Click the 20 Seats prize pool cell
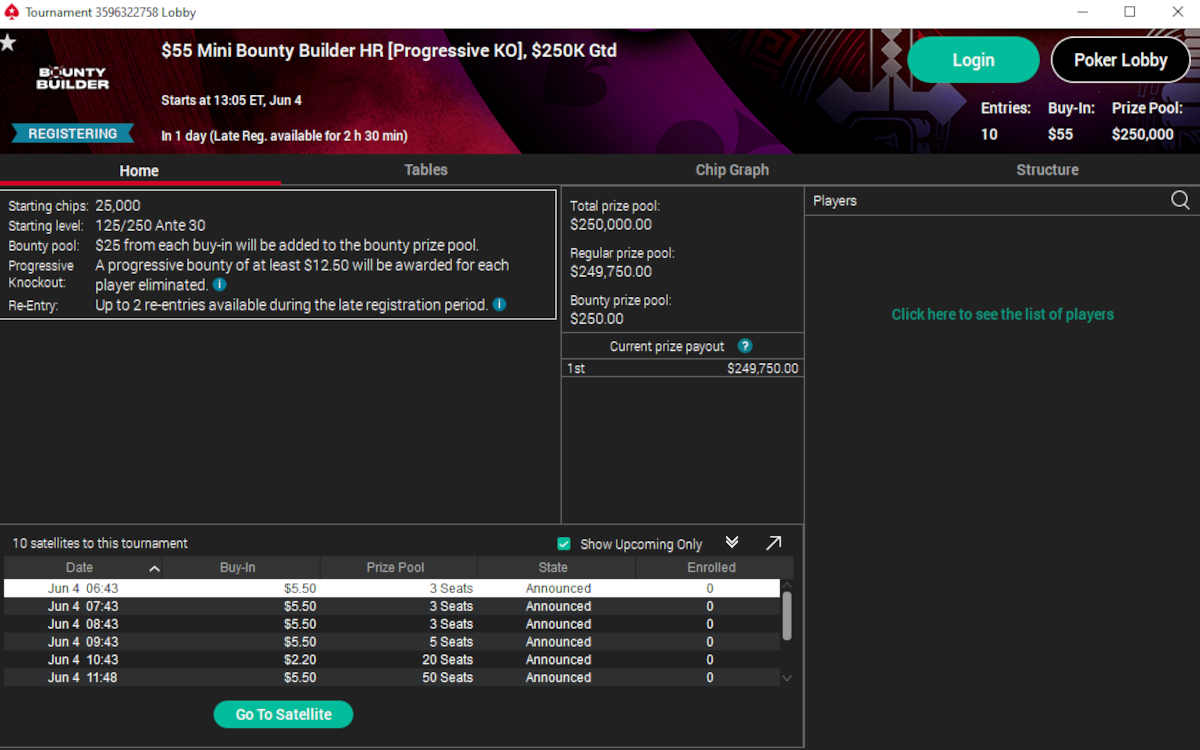Image resolution: width=1200 pixels, height=750 pixels. (447, 660)
